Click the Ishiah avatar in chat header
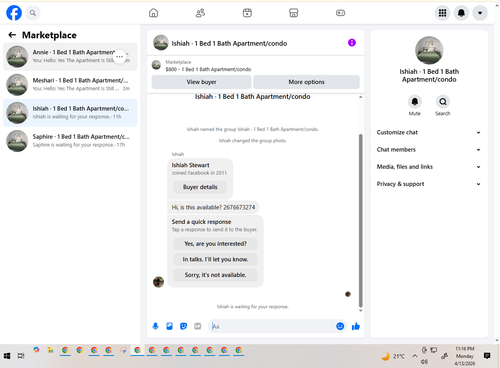Screen dimensions: 500x368 (x=160, y=43)
